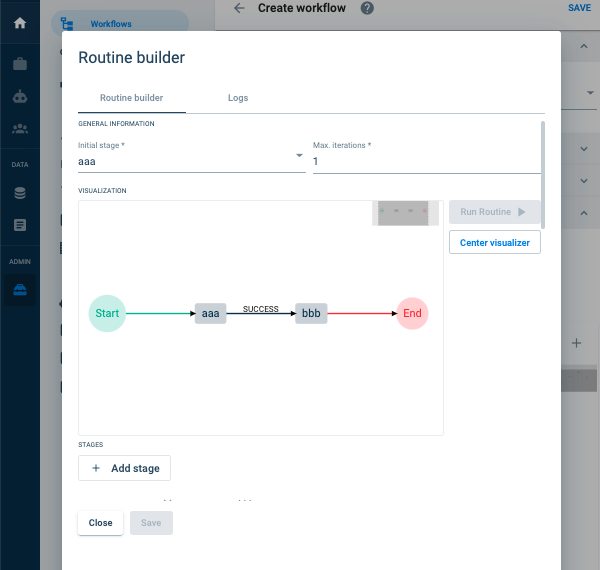Click the Add stage button

(x=124, y=468)
